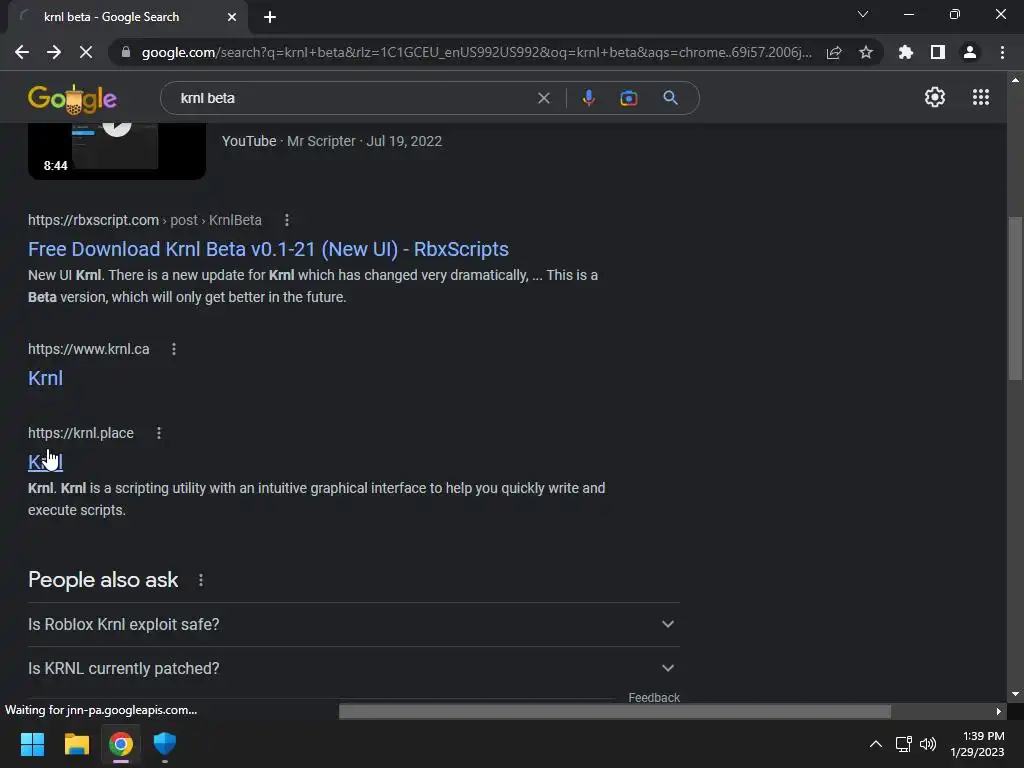Viewport: 1024px width, 768px height.
Task: Click the horizontal scrollbar thumb
Action: click(615, 711)
